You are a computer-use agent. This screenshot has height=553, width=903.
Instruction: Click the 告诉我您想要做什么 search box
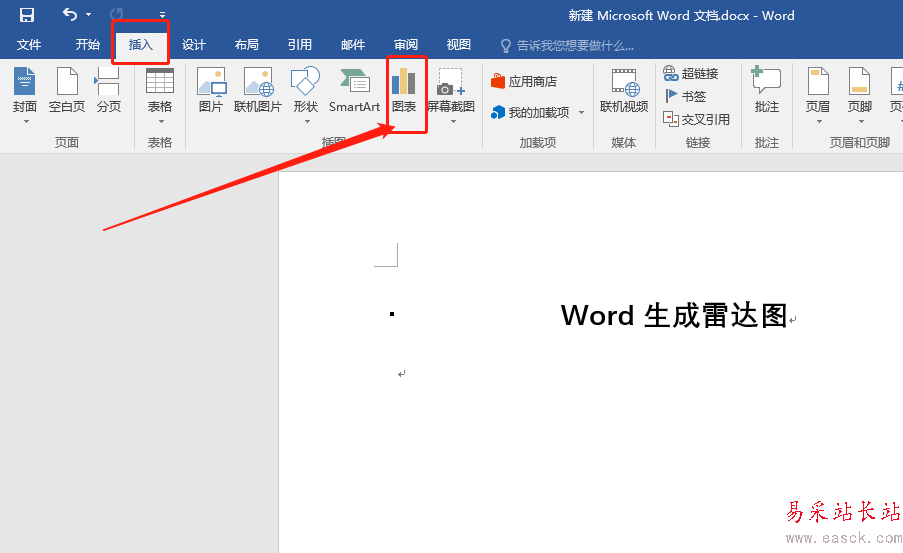pos(567,46)
